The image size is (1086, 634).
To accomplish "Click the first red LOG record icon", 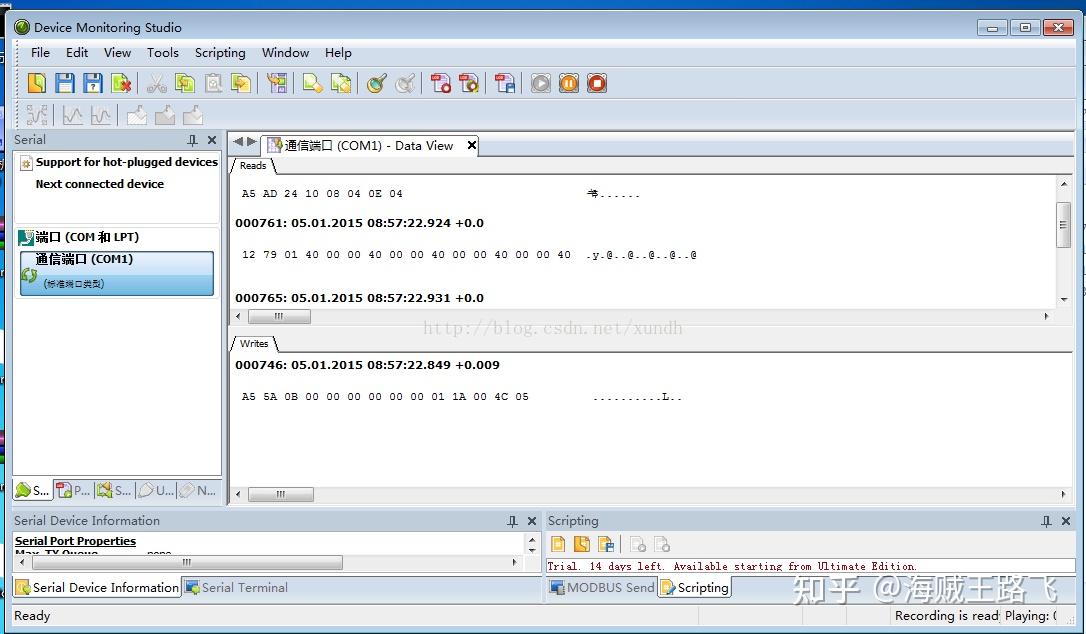I will (x=440, y=83).
